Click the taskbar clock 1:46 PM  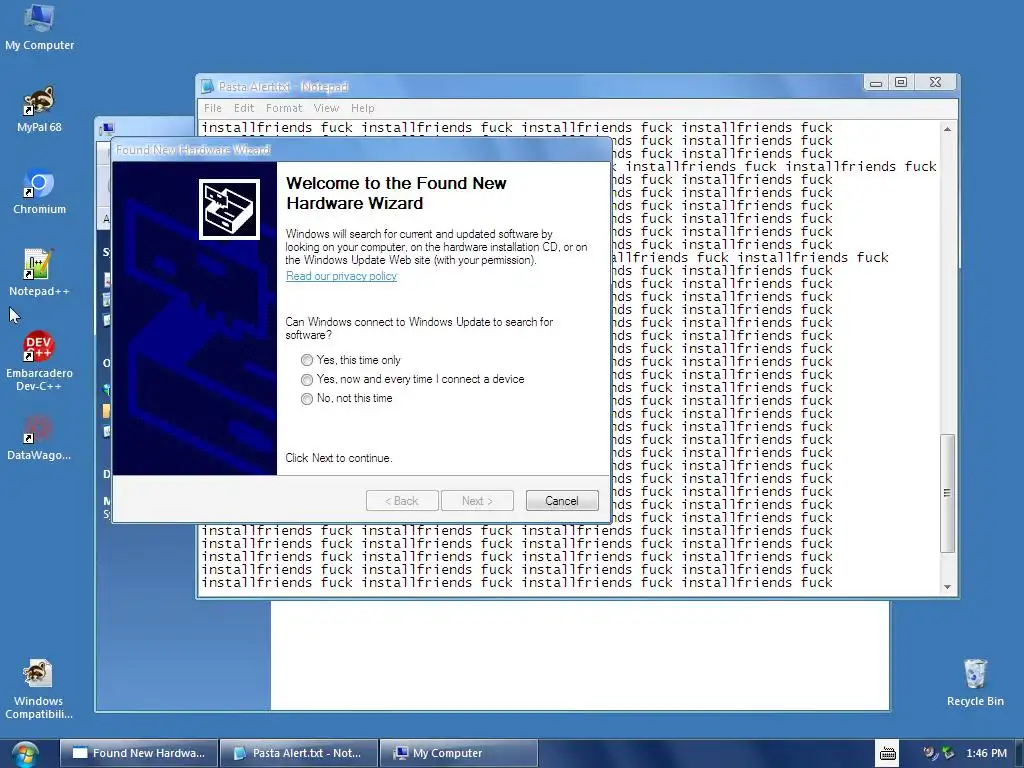pos(986,753)
